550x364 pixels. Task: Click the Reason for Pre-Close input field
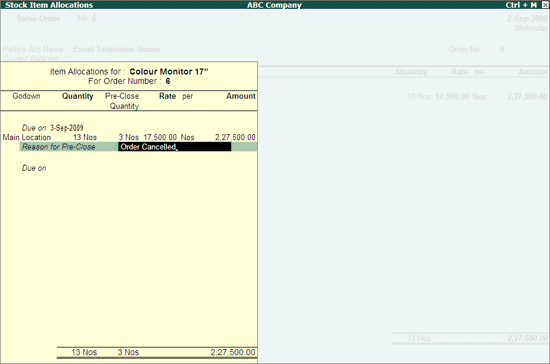point(175,147)
